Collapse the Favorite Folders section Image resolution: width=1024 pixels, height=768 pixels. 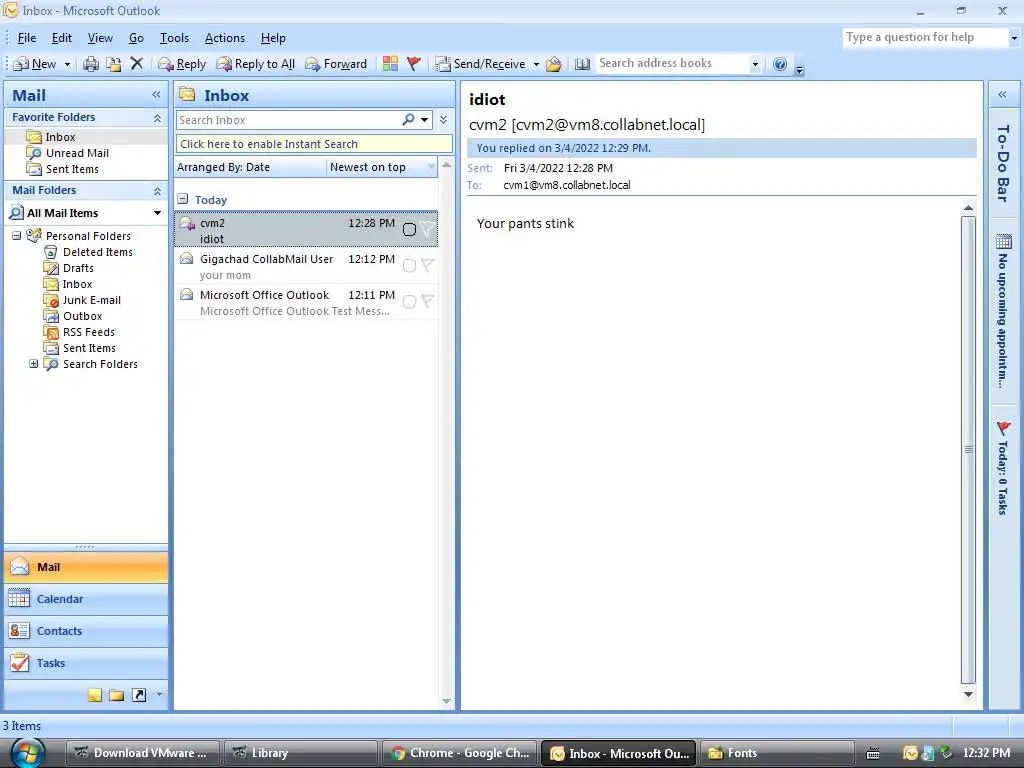(x=157, y=118)
